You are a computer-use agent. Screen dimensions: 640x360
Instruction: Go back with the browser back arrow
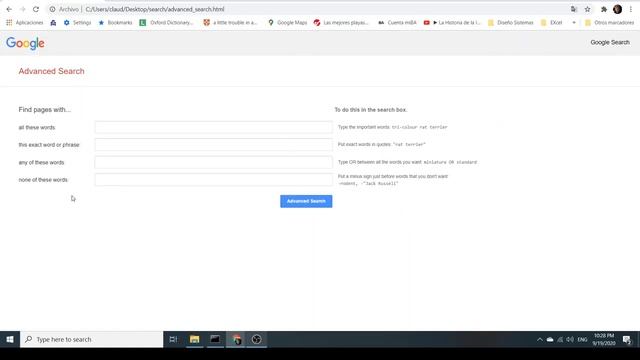(x=9, y=9)
